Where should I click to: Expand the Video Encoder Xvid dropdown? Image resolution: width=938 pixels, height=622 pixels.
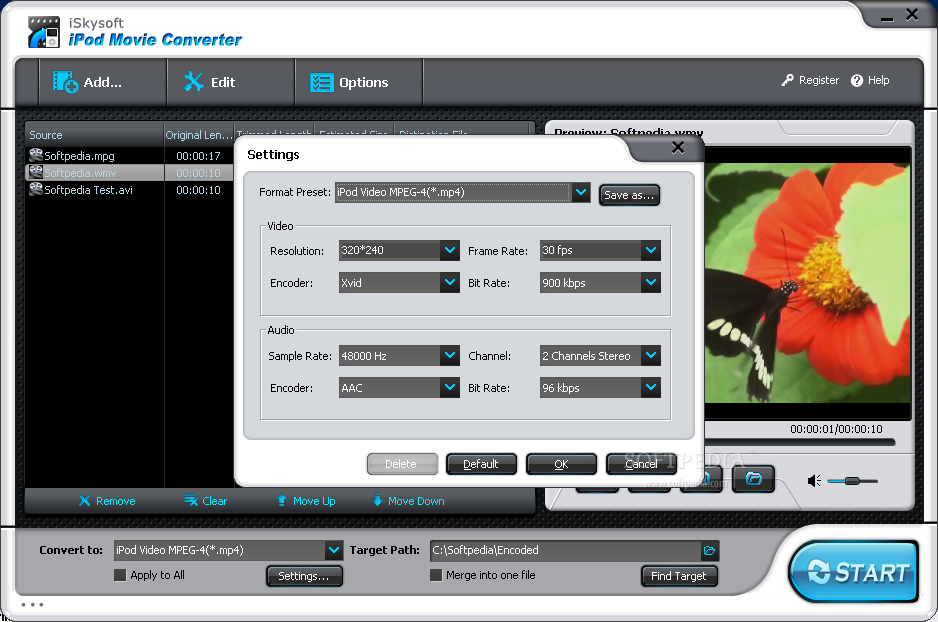point(450,282)
